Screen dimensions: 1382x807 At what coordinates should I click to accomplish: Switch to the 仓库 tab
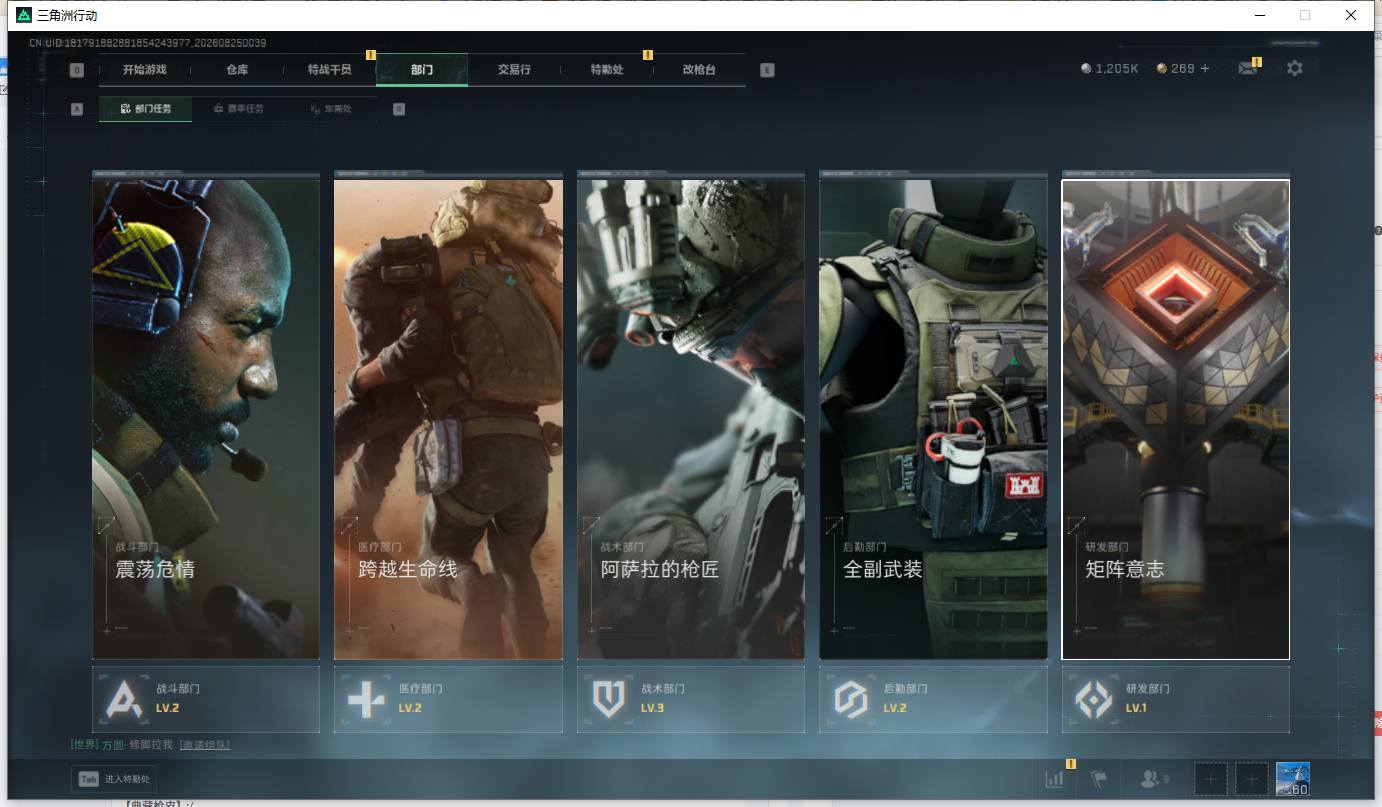point(237,70)
